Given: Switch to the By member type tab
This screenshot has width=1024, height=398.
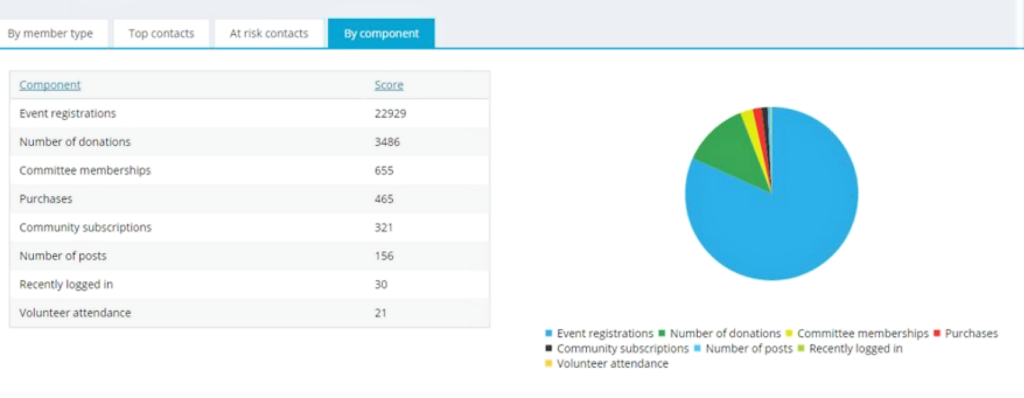Looking at the screenshot, I should point(51,33).
